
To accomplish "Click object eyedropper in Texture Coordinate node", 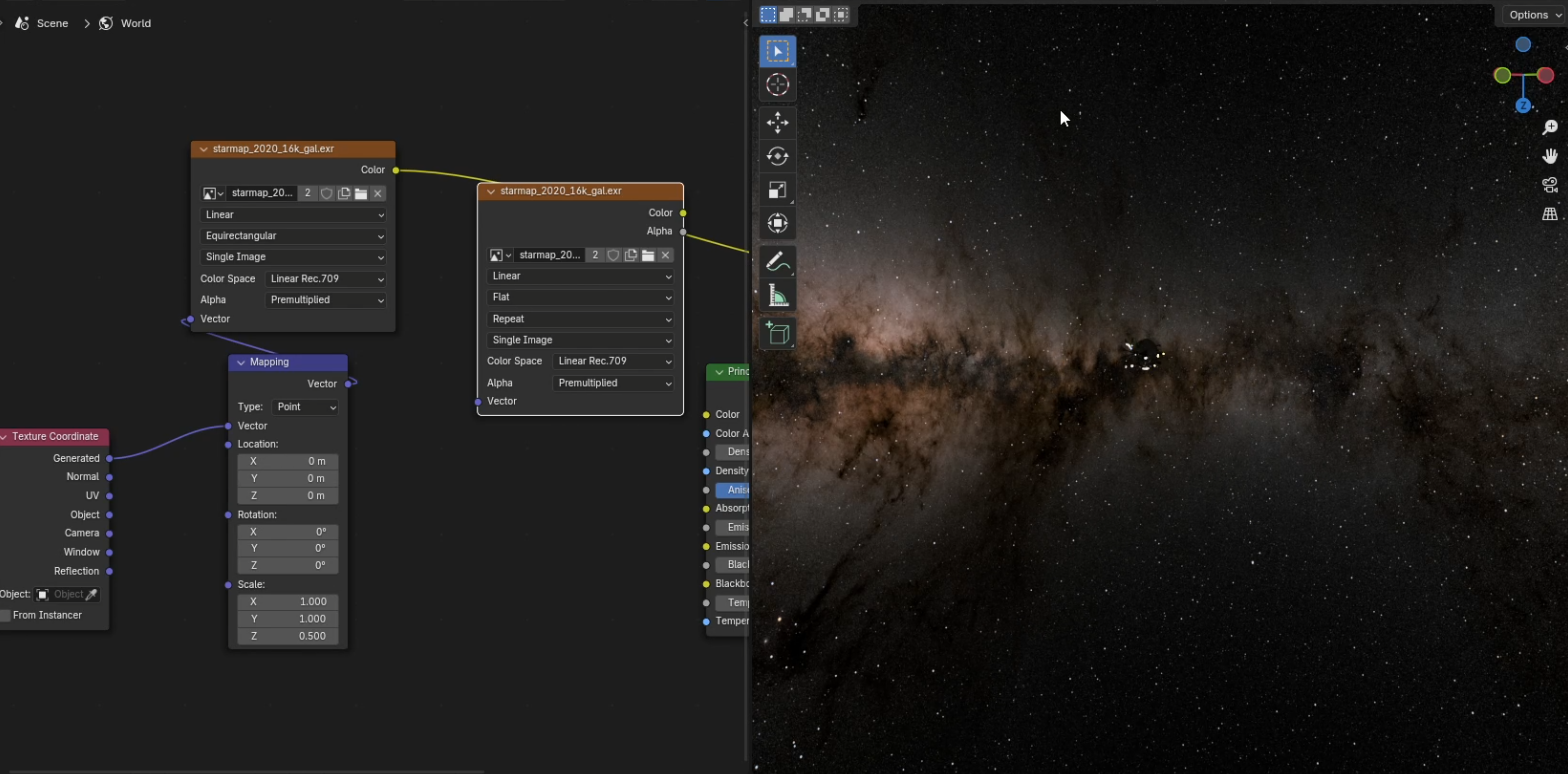I will tap(91, 594).
